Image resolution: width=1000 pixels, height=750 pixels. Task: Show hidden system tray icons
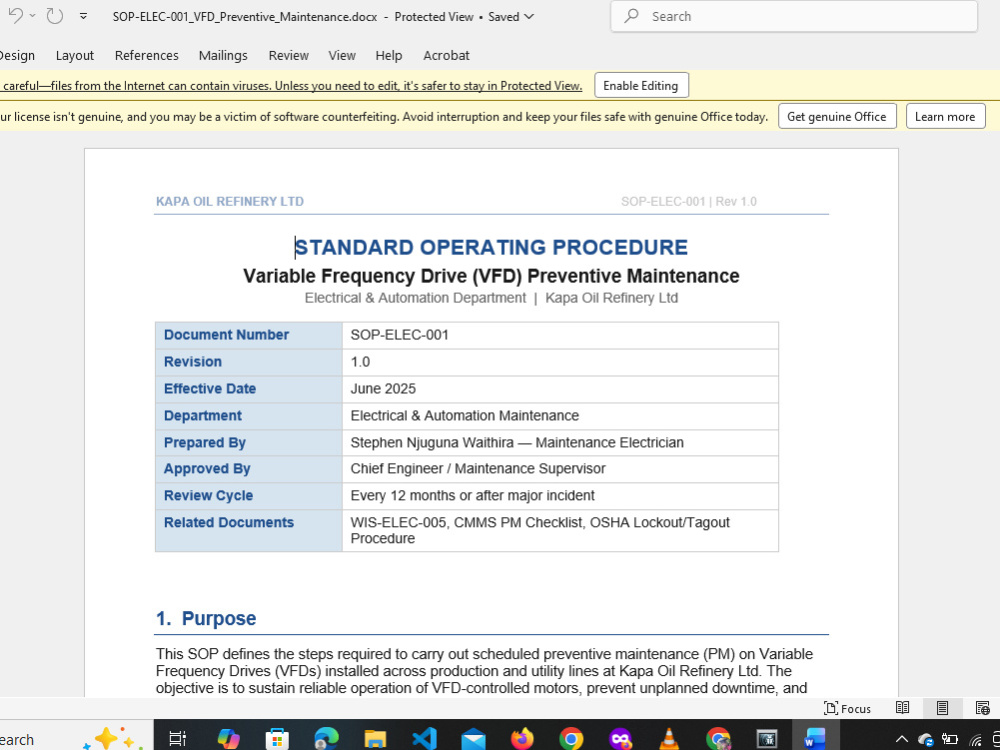[x=901, y=739]
